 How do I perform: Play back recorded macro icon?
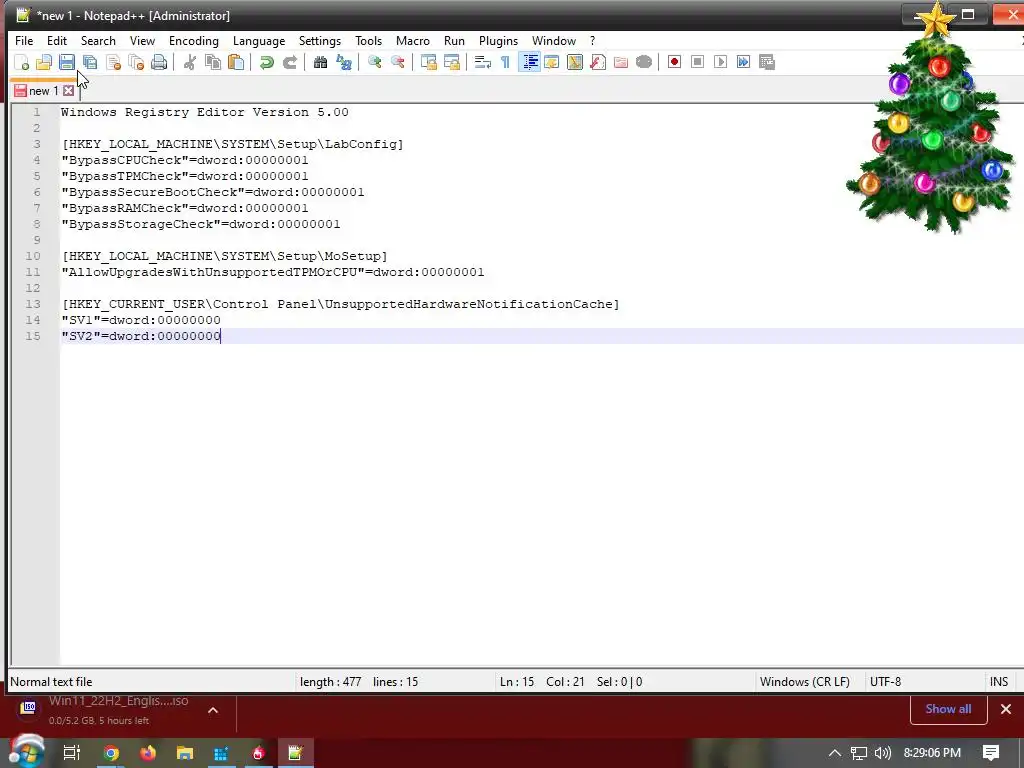pos(720,62)
